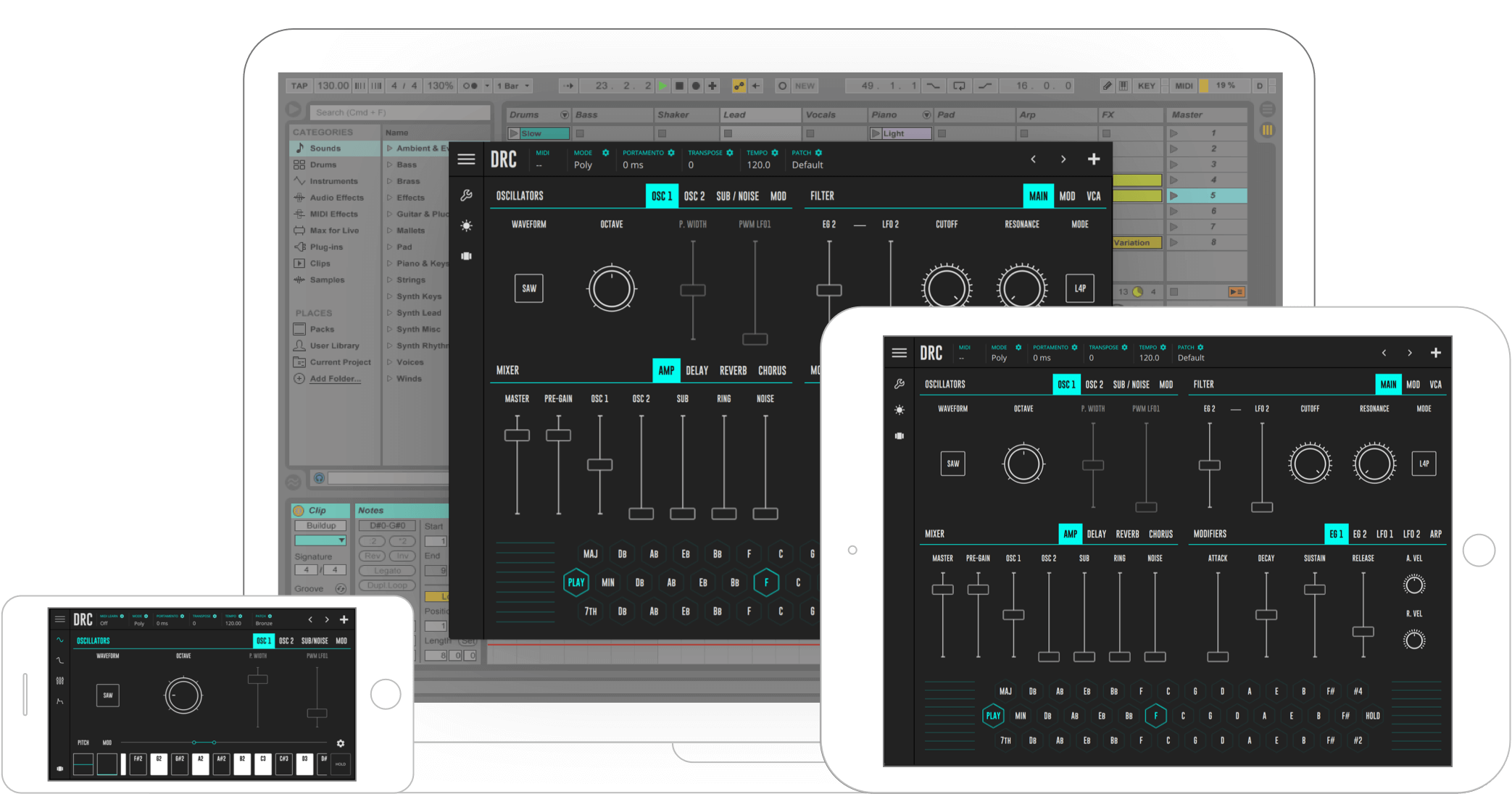Image resolution: width=1512 pixels, height=794 pixels.
Task: Toggle the PLAY hexagon on tablet chord pad
Action: (993, 716)
